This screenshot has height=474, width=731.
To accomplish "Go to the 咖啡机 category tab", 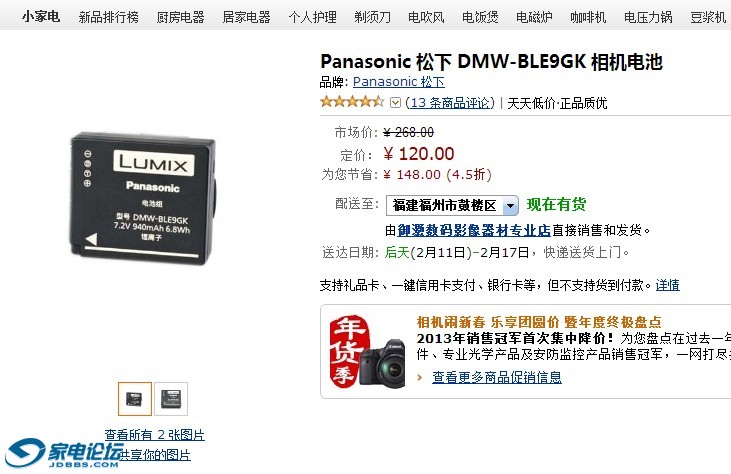I will 588,17.
